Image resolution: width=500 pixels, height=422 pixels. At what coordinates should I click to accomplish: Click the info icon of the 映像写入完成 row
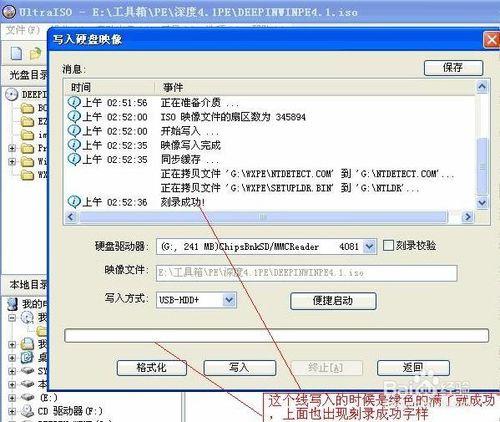point(74,145)
